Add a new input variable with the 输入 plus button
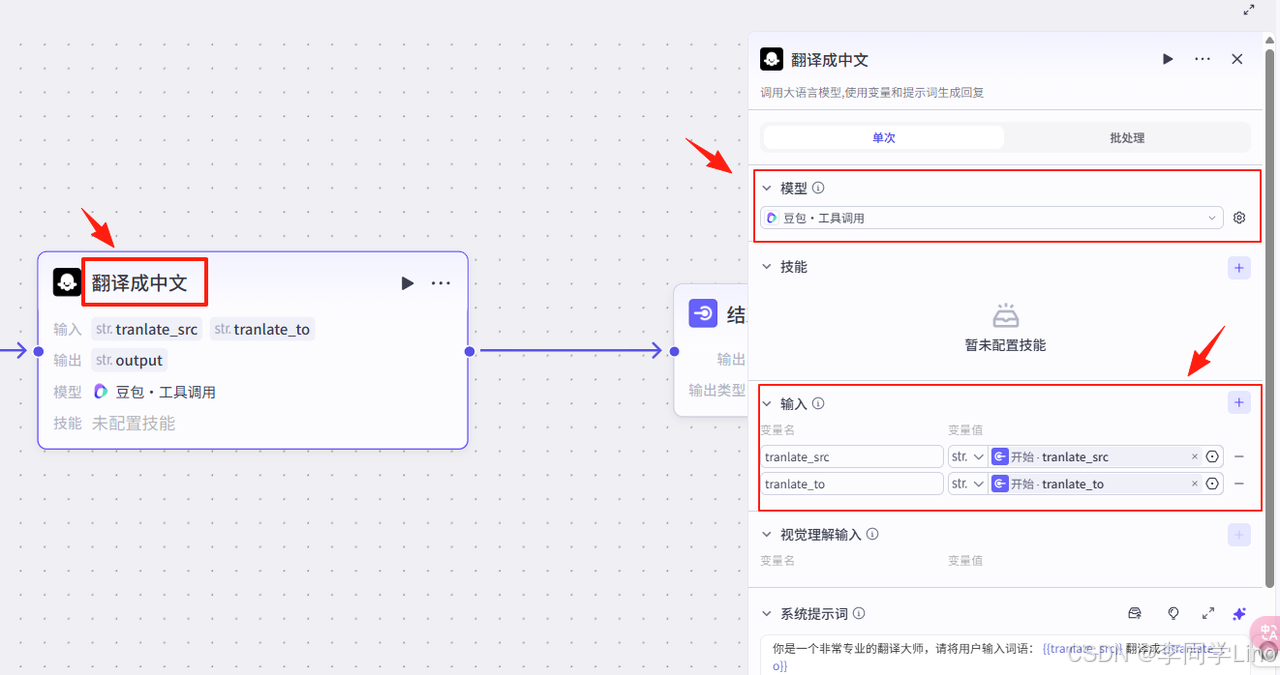The width and height of the screenshot is (1280, 675). (x=1239, y=402)
